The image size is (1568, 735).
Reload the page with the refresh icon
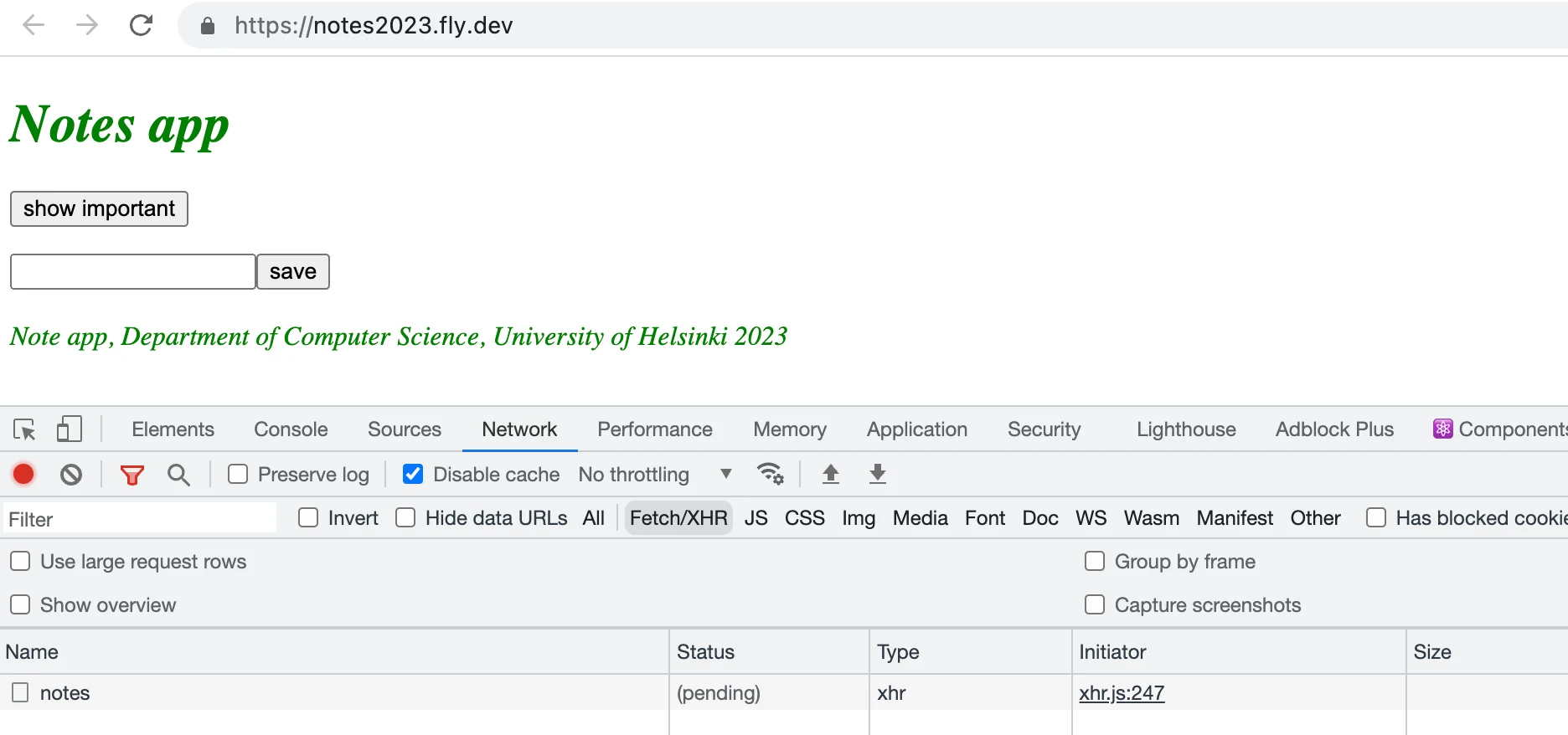coord(142,25)
